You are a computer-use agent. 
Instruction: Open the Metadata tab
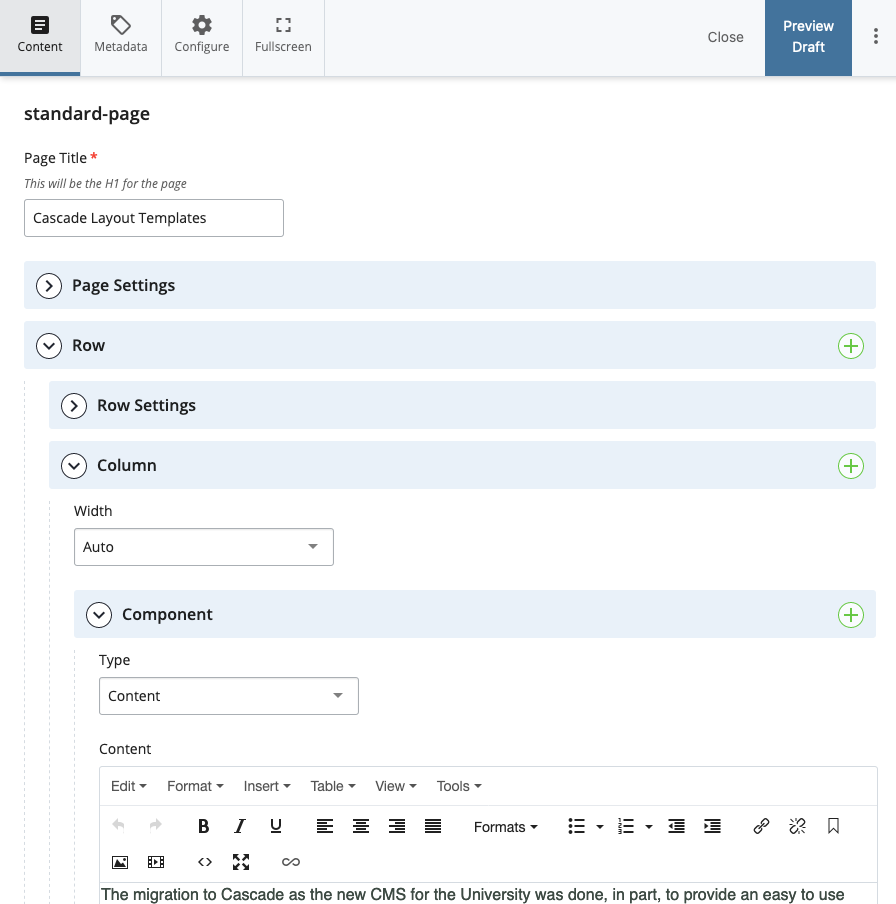pyautogui.click(x=121, y=37)
